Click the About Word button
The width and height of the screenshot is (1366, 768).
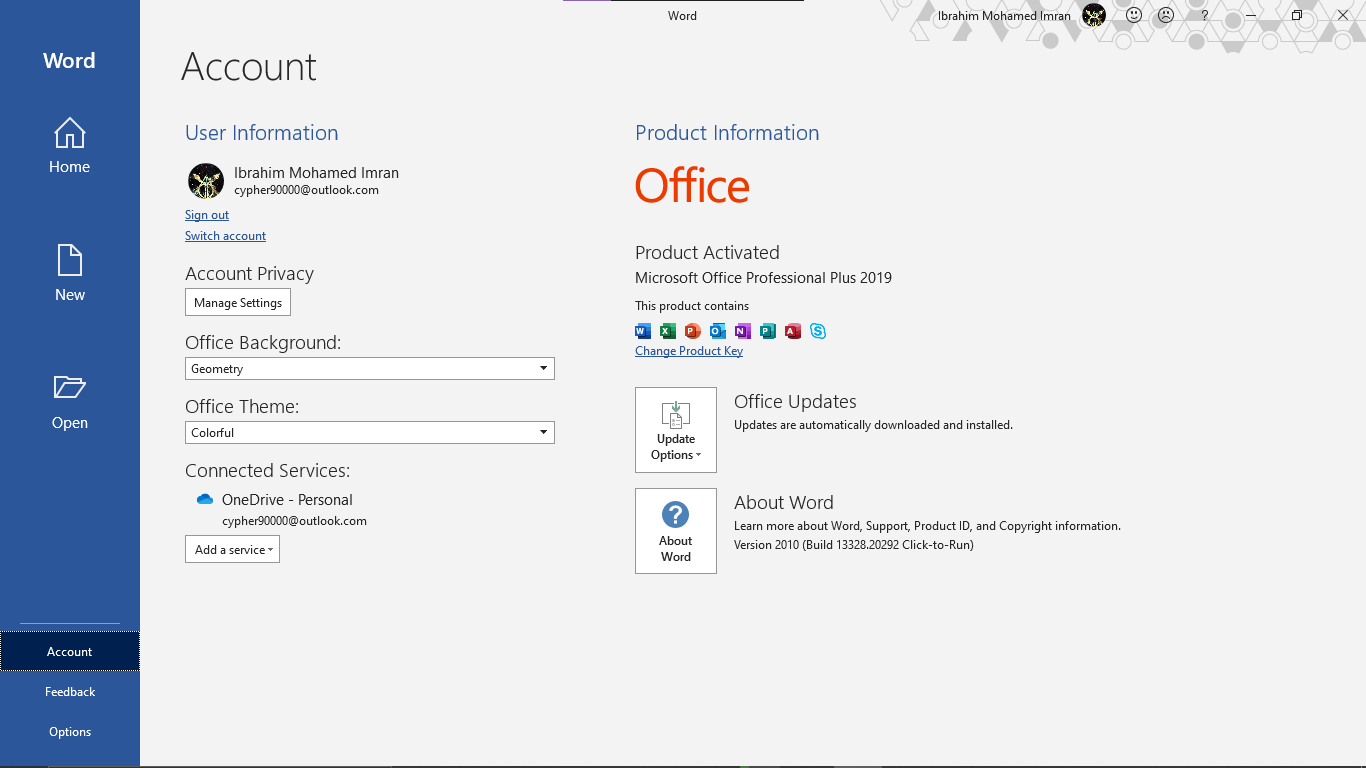click(676, 531)
